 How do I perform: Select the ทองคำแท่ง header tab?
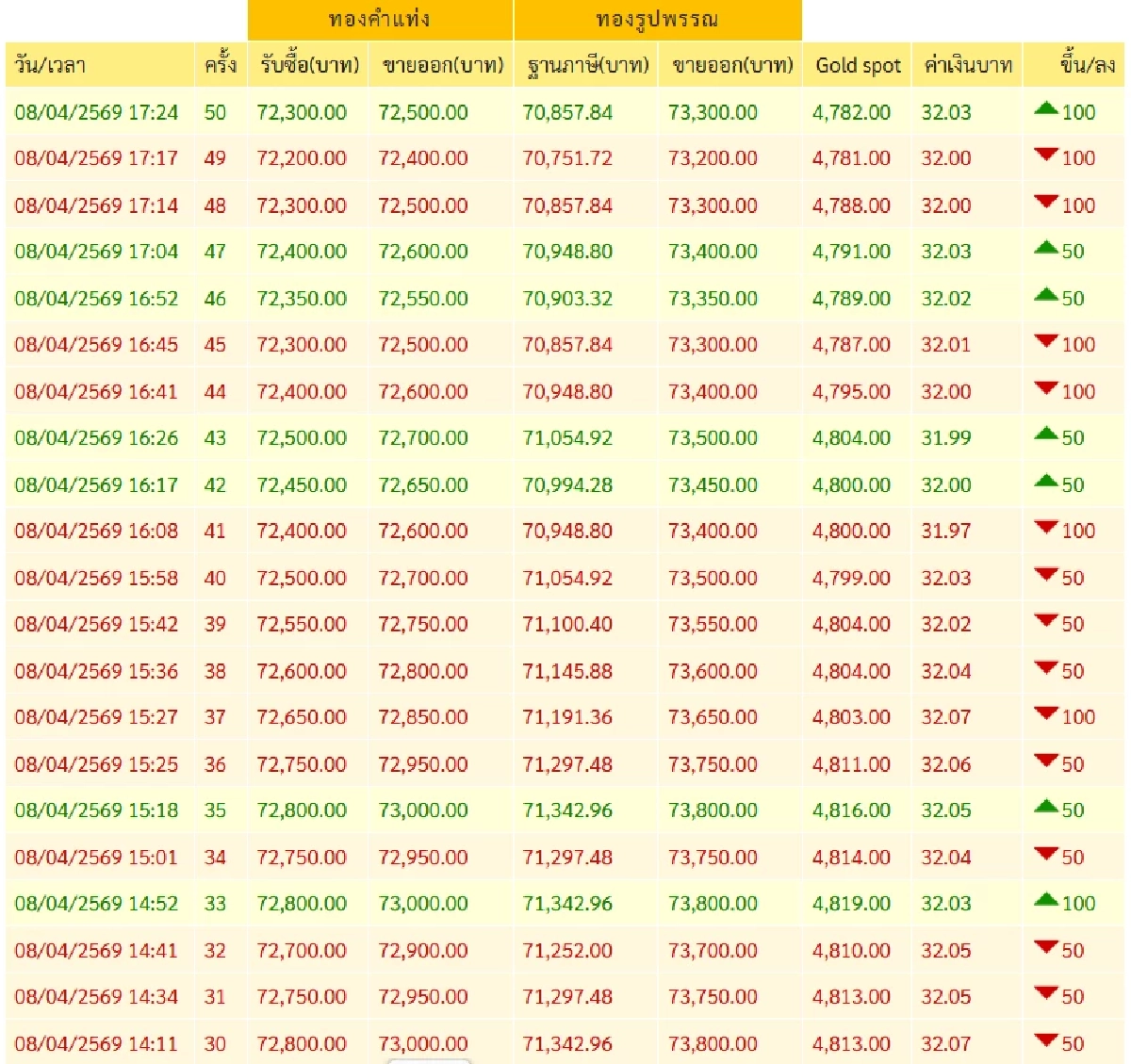[380, 20]
